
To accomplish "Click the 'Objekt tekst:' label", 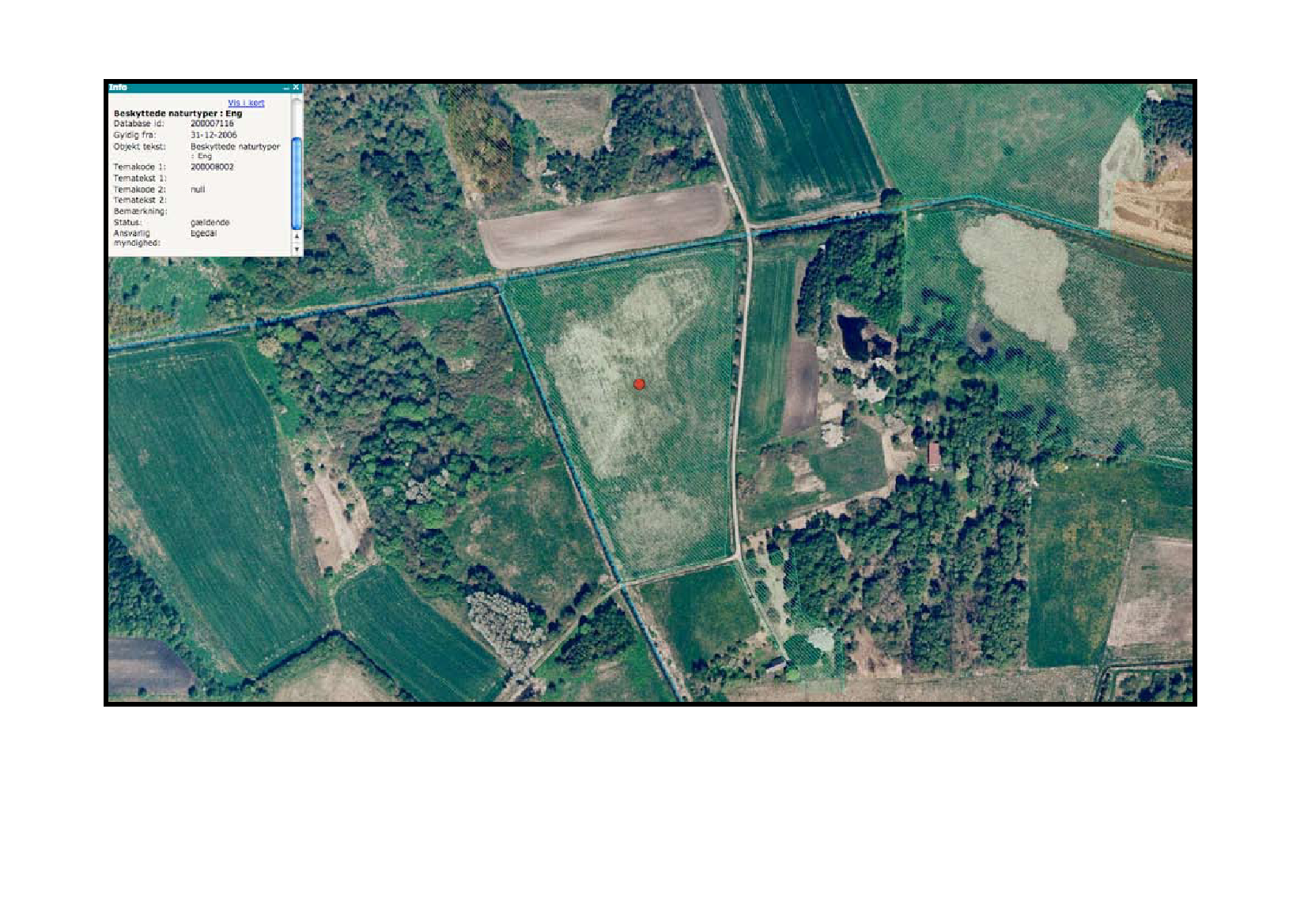I will [140, 147].
